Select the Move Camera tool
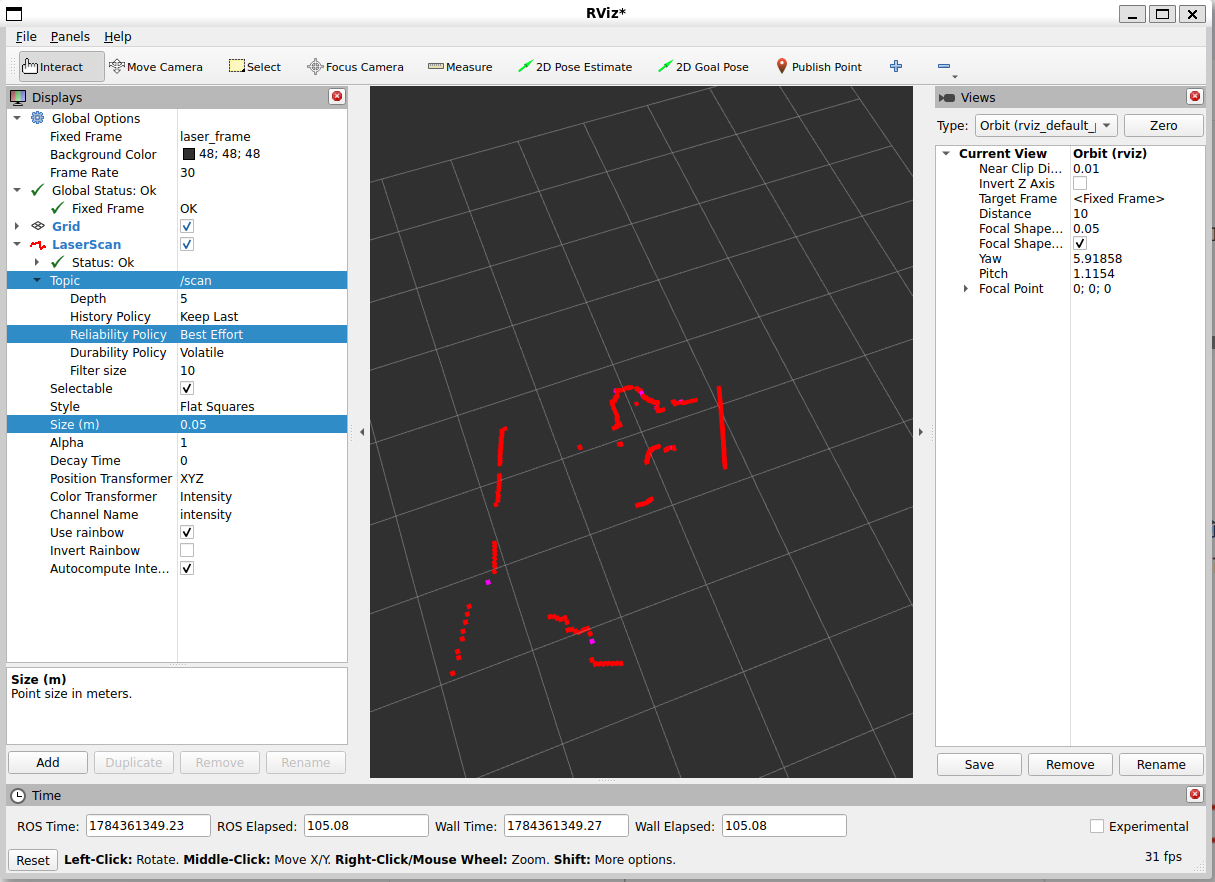 click(x=155, y=67)
